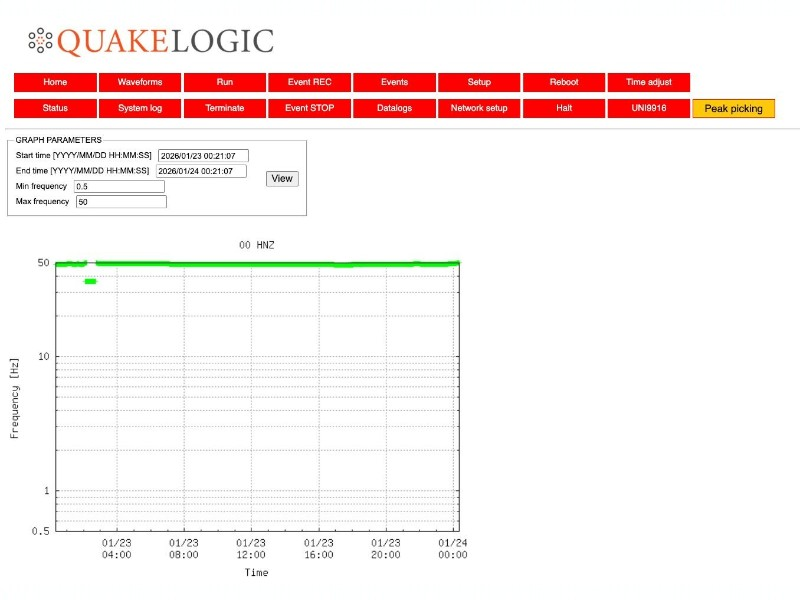This screenshot has width=800, height=600.
Task: Open Network setup page
Action: point(479,108)
